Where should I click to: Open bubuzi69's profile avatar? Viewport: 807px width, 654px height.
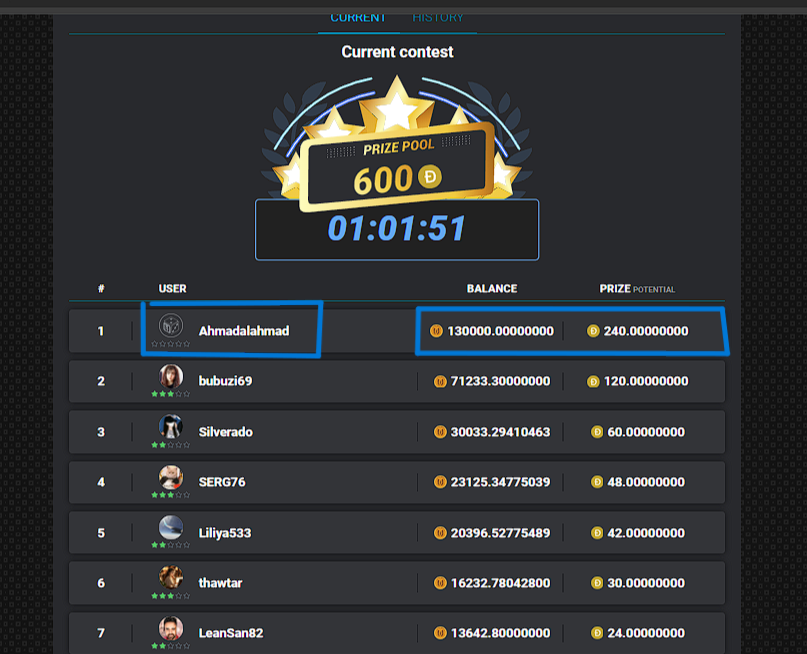pos(171,377)
